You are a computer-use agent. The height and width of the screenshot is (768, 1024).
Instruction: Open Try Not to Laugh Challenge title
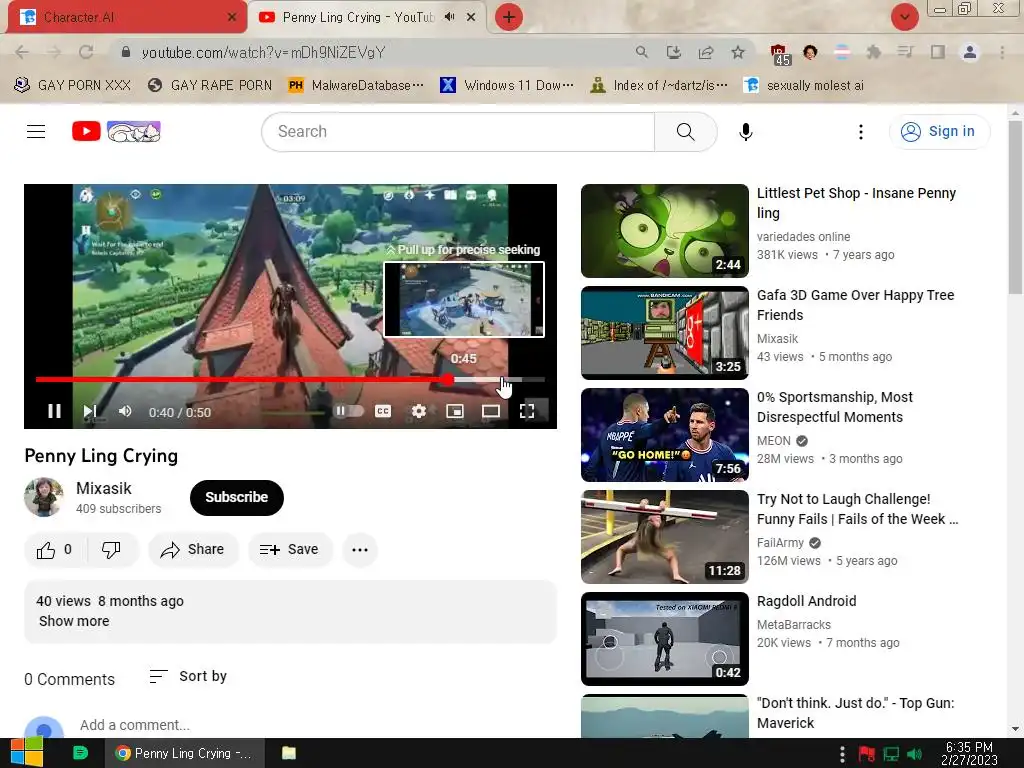[x=857, y=509]
